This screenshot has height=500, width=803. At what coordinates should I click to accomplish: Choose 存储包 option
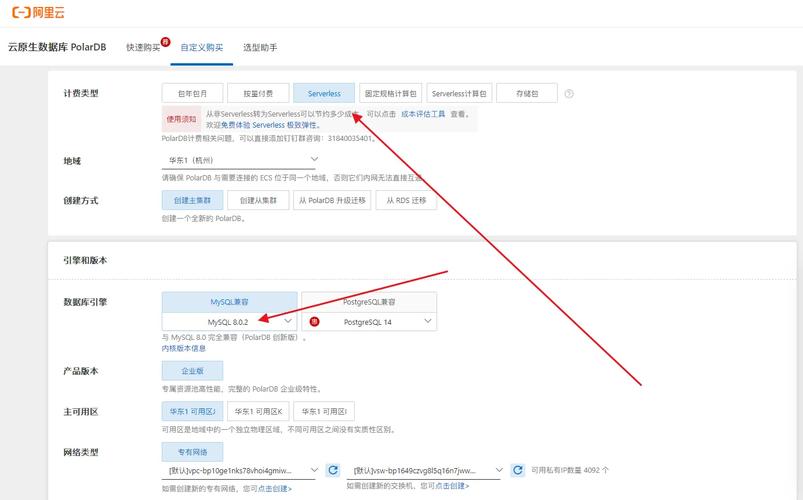click(527, 93)
